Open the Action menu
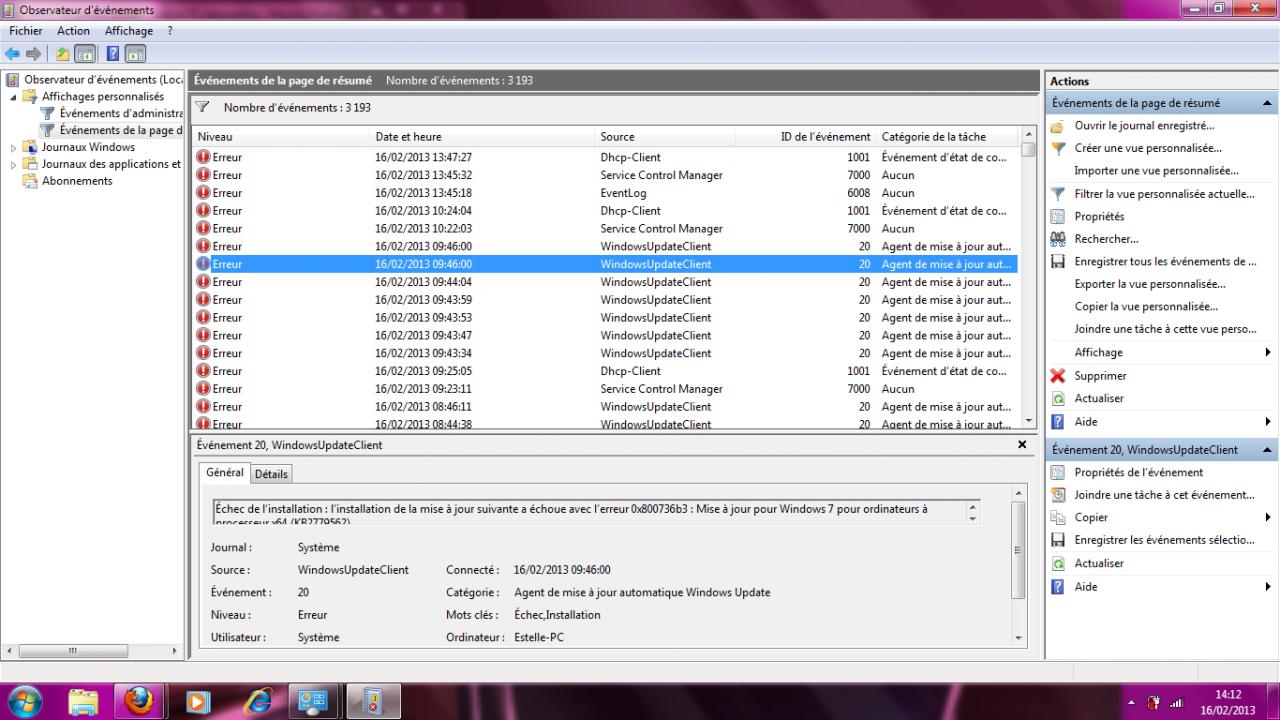Screen dimensions: 1280x720 (x=74, y=31)
